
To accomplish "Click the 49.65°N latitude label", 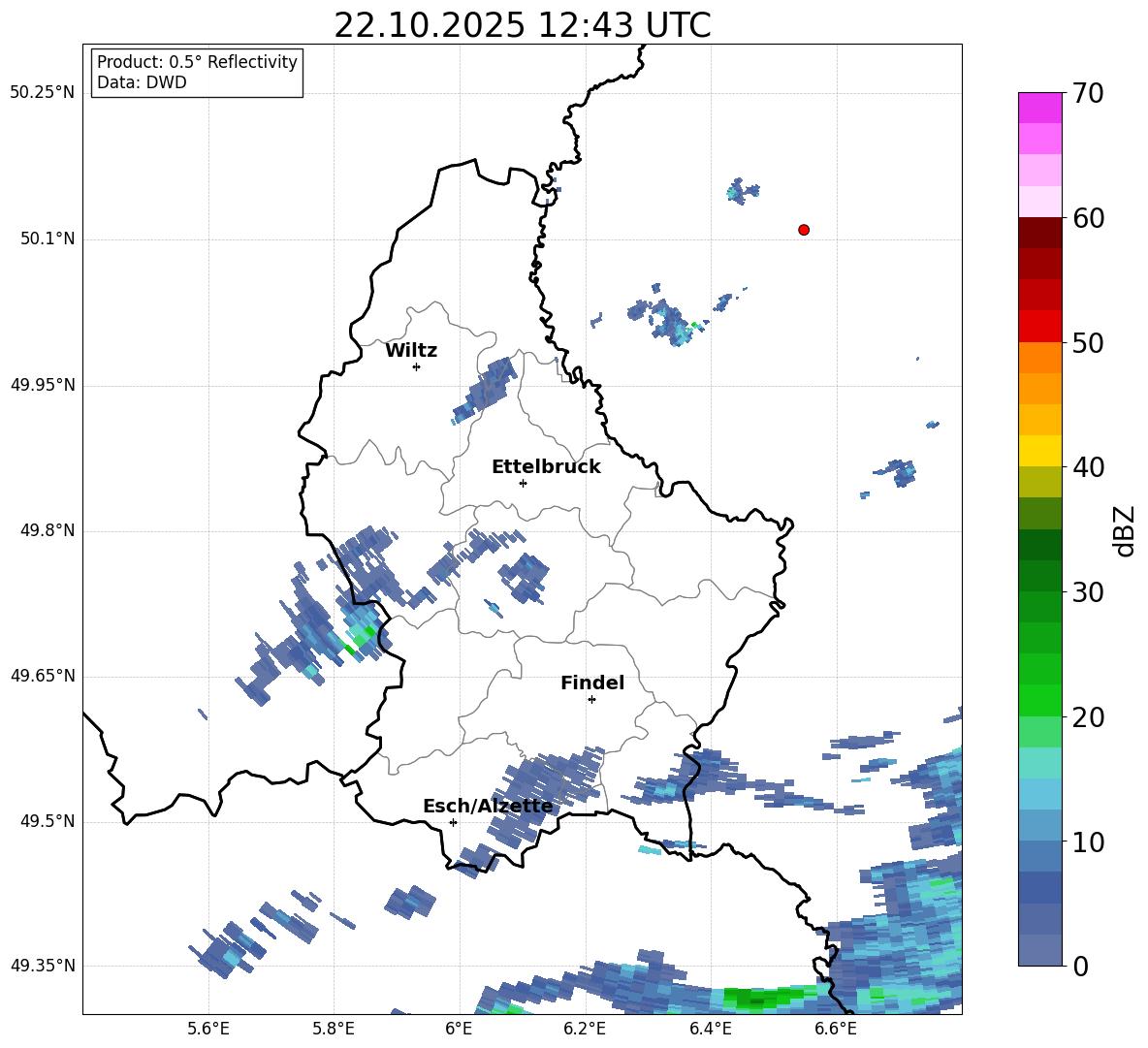I will pos(43,676).
